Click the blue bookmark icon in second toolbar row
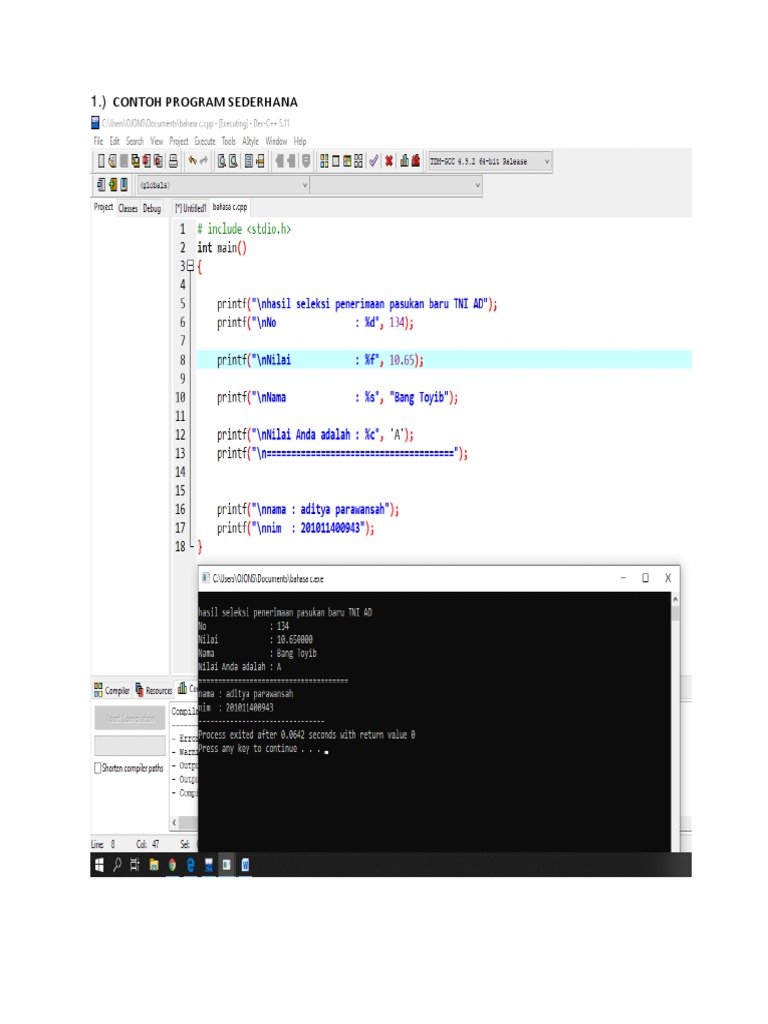Viewport: 768px width, 1024px height. pyautogui.click(x=124, y=185)
